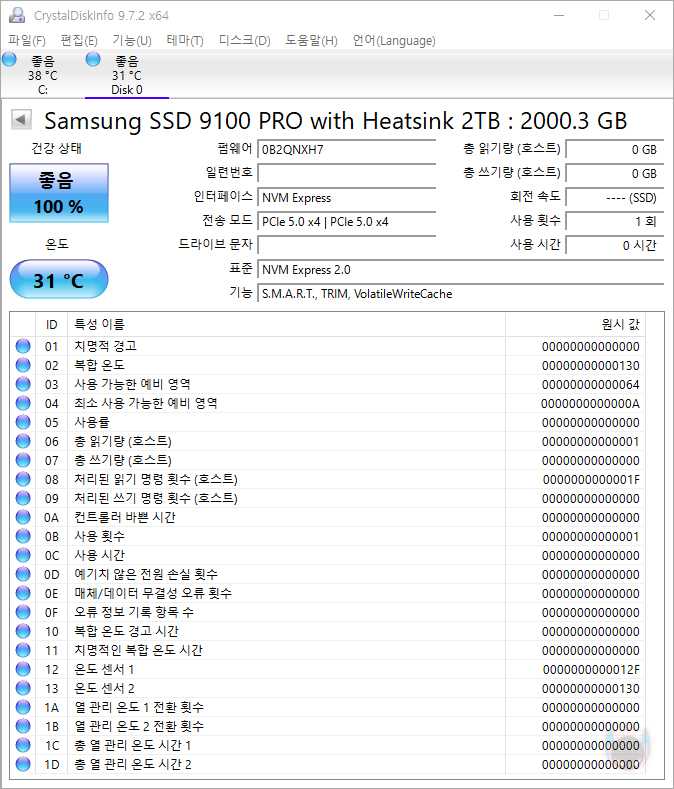Click status orb for 03 사용 가능한 예비 영역
674x789 pixels.
(23, 384)
